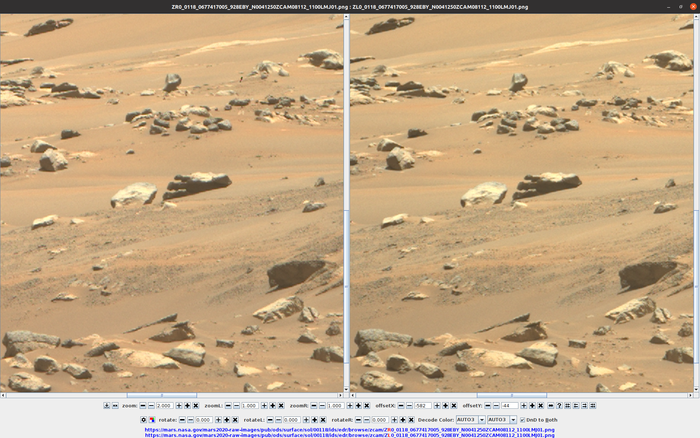Reset offsetX with the X icon
Screen dimensions: 700x438
coord(454,405)
